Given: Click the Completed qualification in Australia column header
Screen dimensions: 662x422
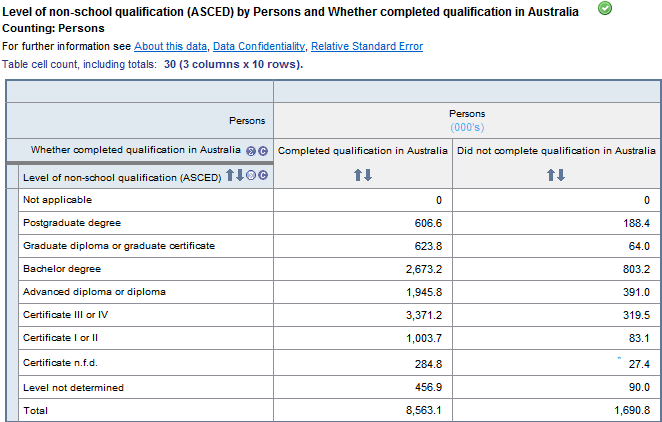Looking at the screenshot, I should point(363,151).
